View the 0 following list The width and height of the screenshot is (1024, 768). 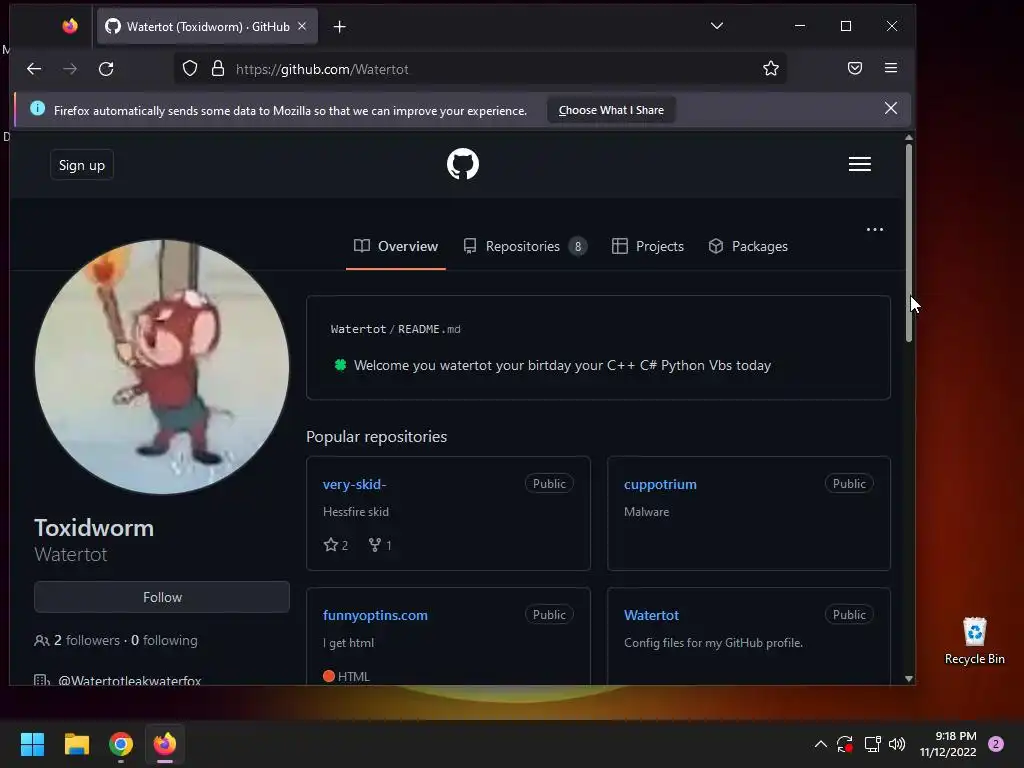point(164,640)
